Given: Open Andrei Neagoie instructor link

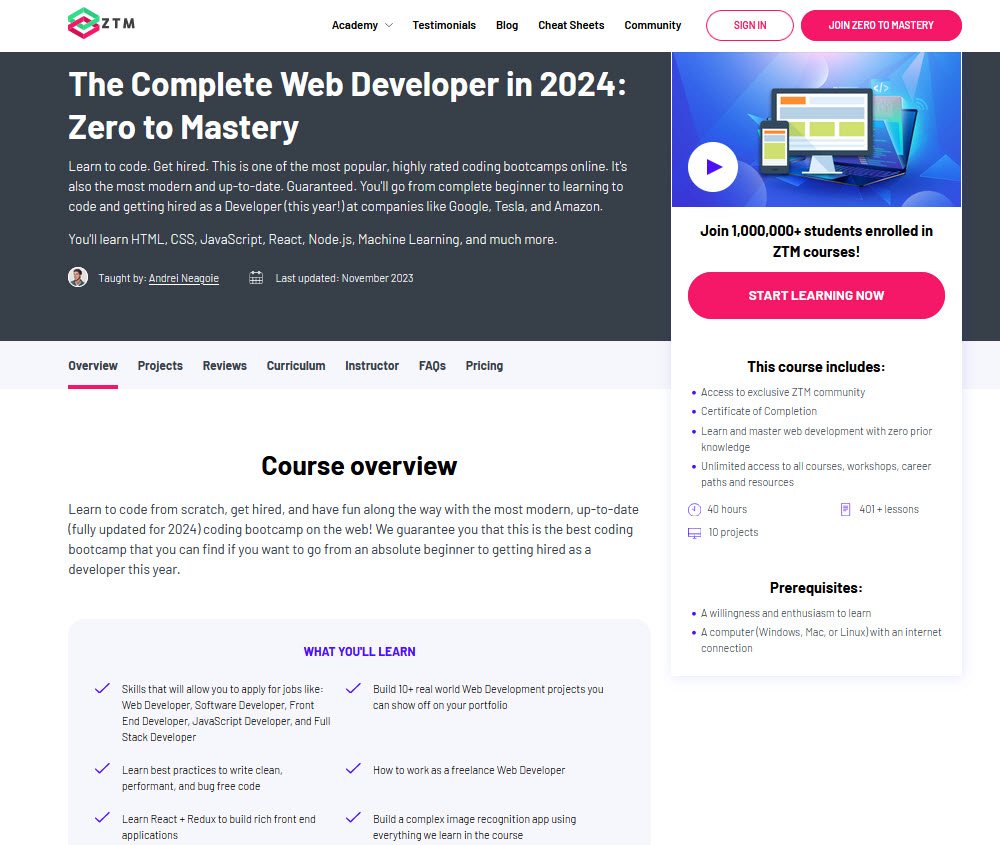Looking at the screenshot, I should pyautogui.click(x=184, y=278).
